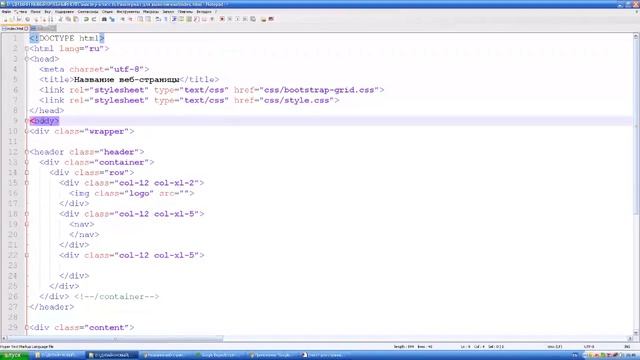
Task: Collapse the container div fold, line 13
Action: click(x=27, y=162)
